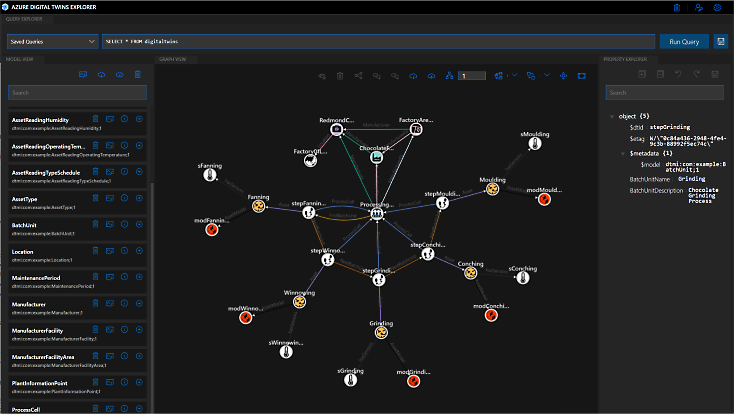This screenshot has height=414, width=734.
Task: Click the center graph icon in graph toolbar
Action: click(563, 75)
